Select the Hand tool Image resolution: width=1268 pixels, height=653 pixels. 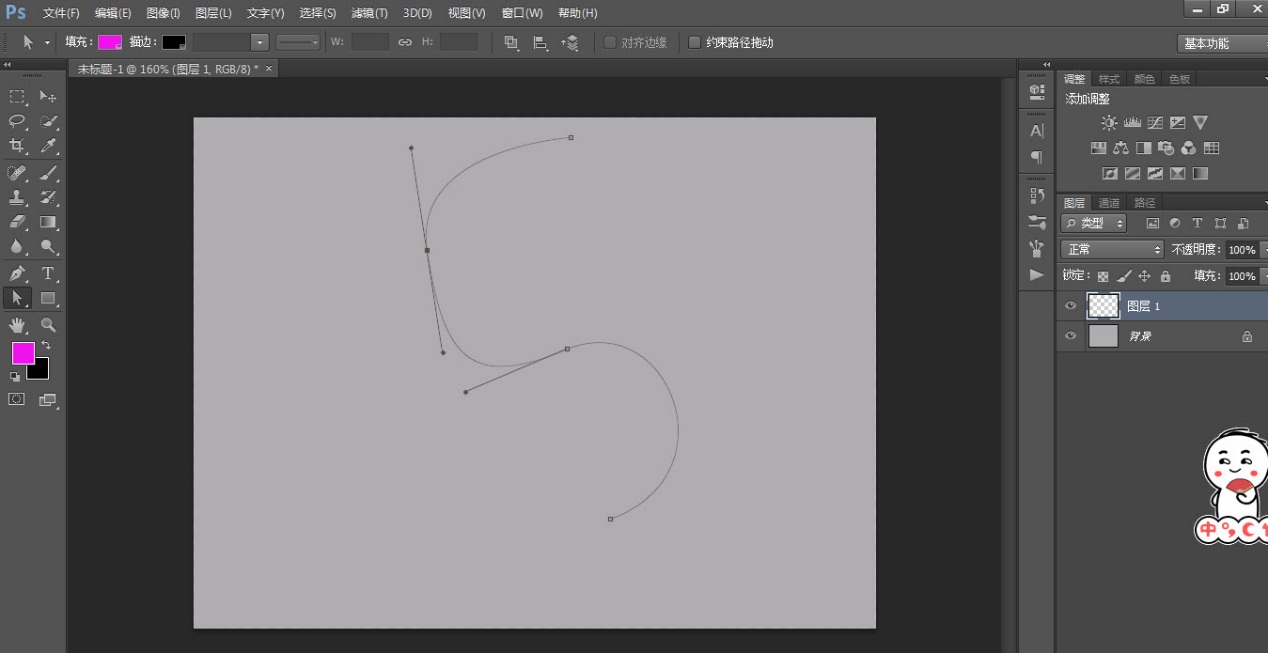[x=17, y=325]
